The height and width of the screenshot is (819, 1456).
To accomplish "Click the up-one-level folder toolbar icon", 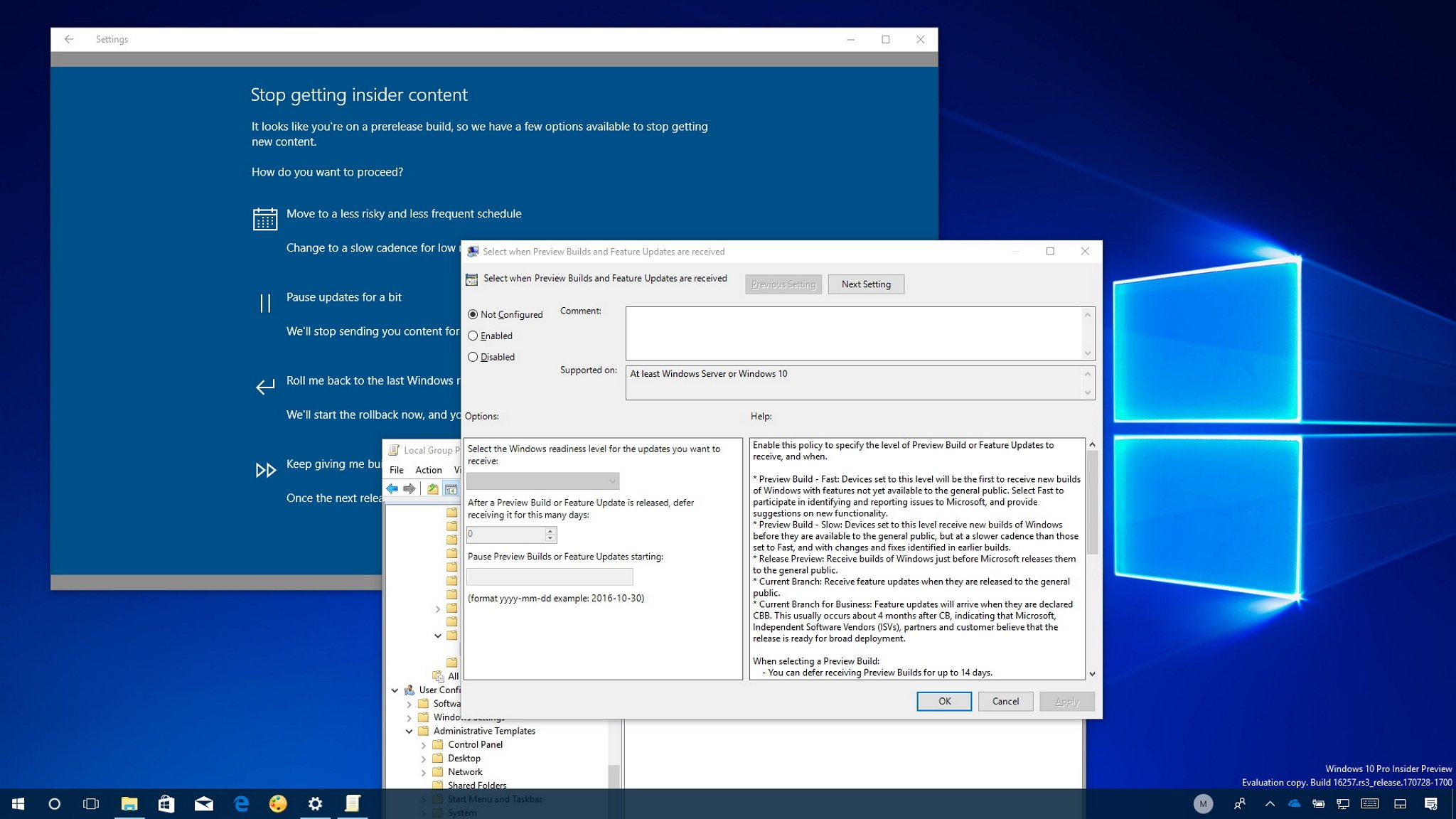I will pos(432,488).
